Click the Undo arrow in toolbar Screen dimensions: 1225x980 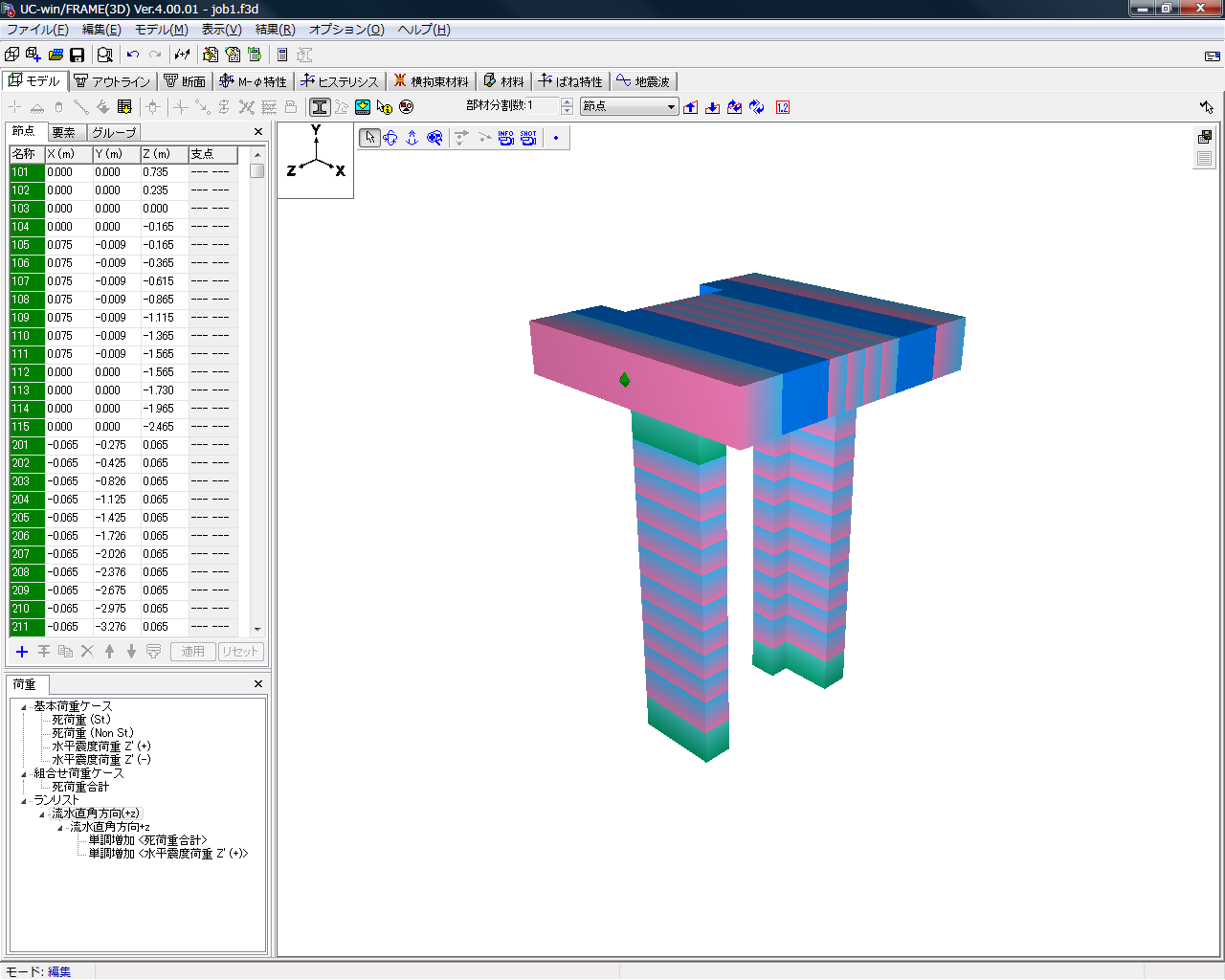[133, 55]
